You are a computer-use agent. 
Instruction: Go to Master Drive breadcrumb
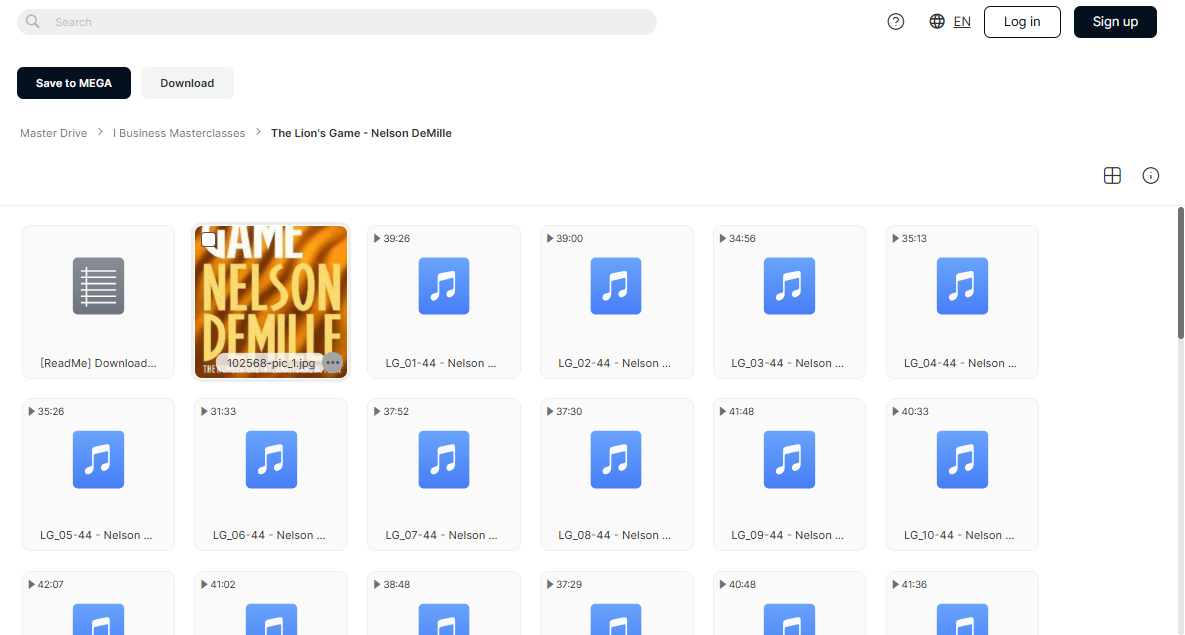click(54, 133)
